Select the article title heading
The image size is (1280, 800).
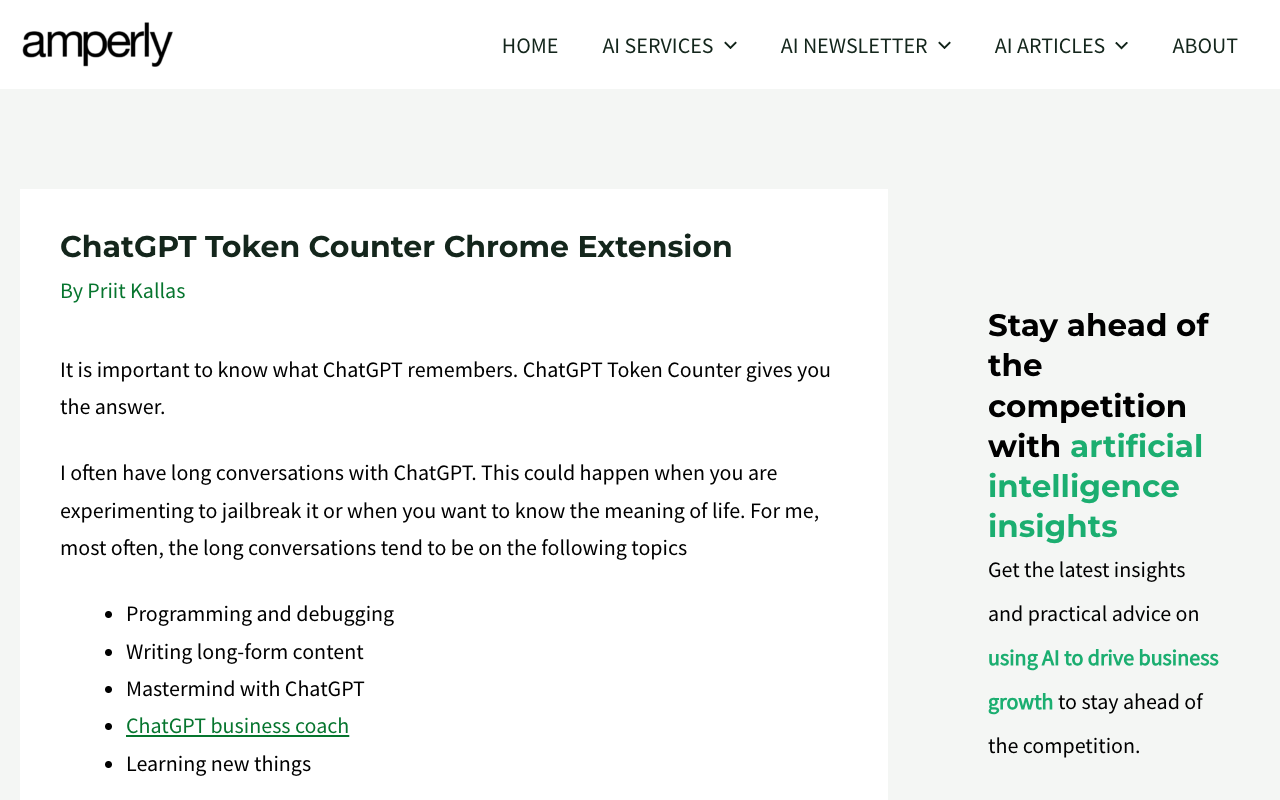click(x=396, y=246)
